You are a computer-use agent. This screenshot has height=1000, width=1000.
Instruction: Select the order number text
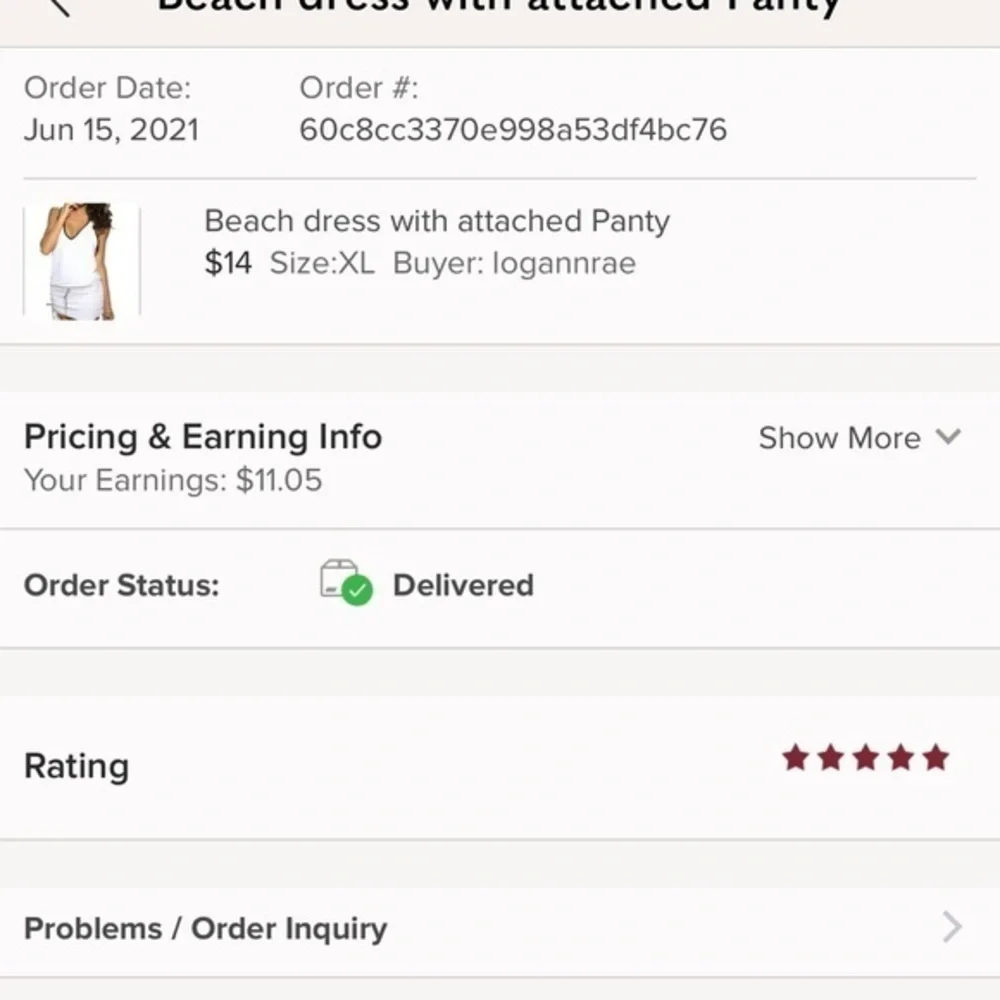pyautogui.click(x=515, y=129)
